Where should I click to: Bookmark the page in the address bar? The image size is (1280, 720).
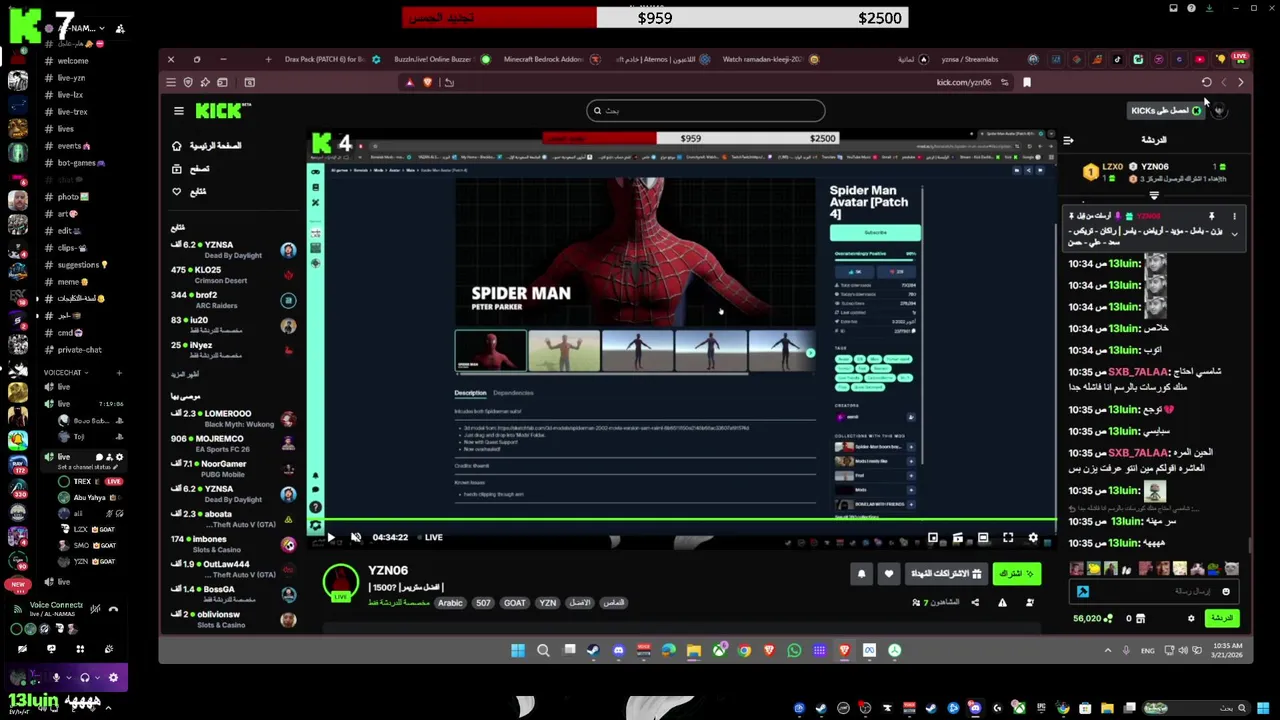[x=1026, y=83]
